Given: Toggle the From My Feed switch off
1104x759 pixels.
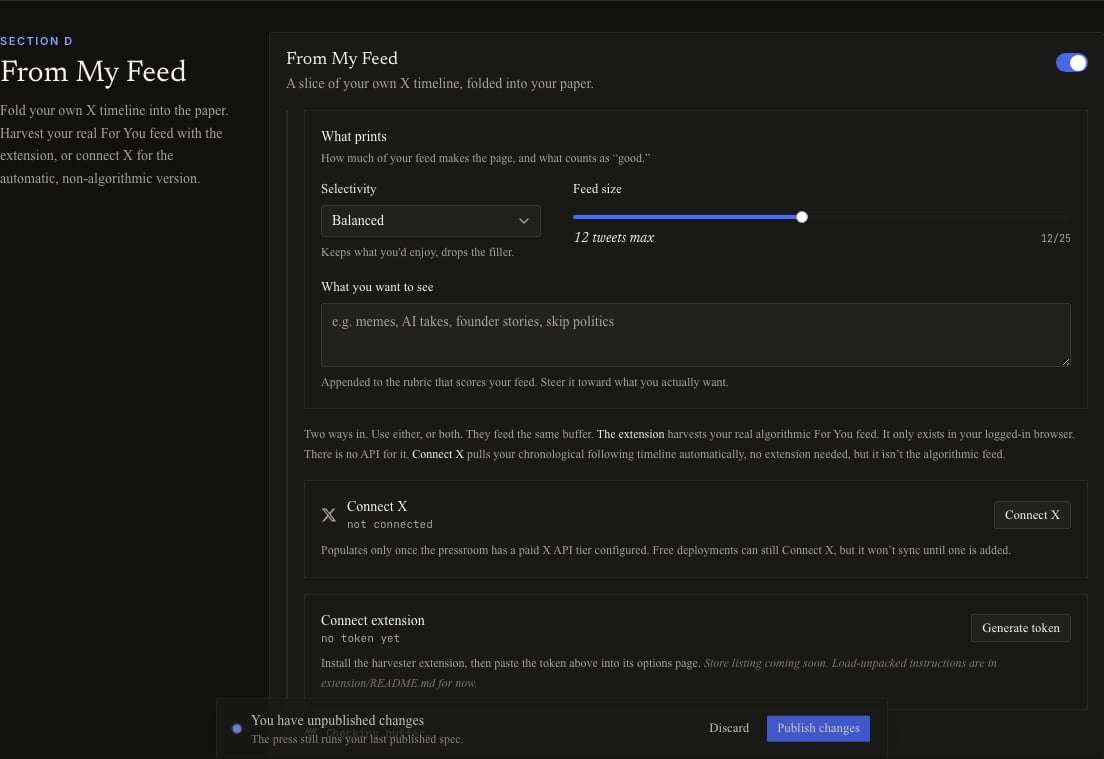Looking at the screenshot, I should (x=1071, y=63).
